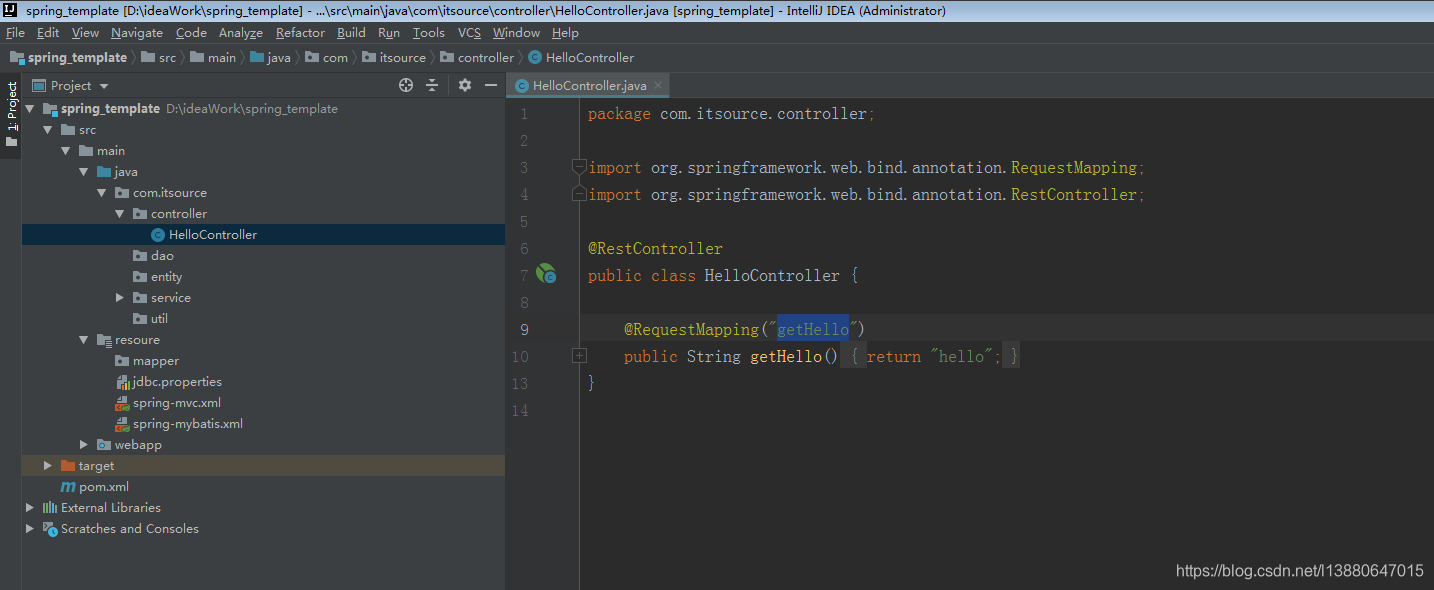Image resolution: width=1434 pixels, height=590 pixels.
Task: Collapse the spring_template root node
Action: coord(30,109)
